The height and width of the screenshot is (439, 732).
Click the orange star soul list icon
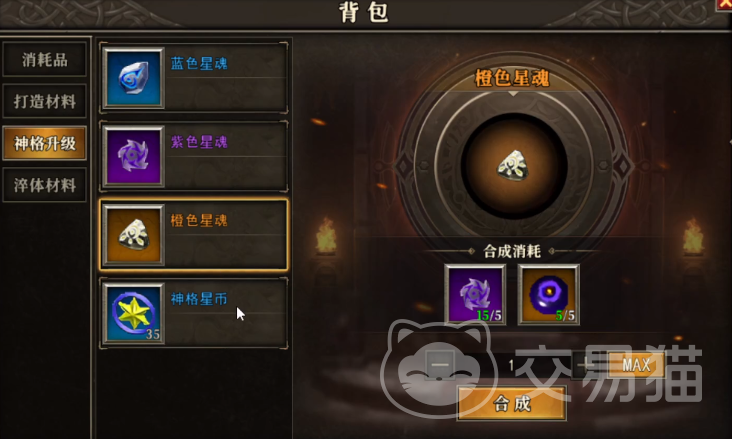tap(134, 235)
